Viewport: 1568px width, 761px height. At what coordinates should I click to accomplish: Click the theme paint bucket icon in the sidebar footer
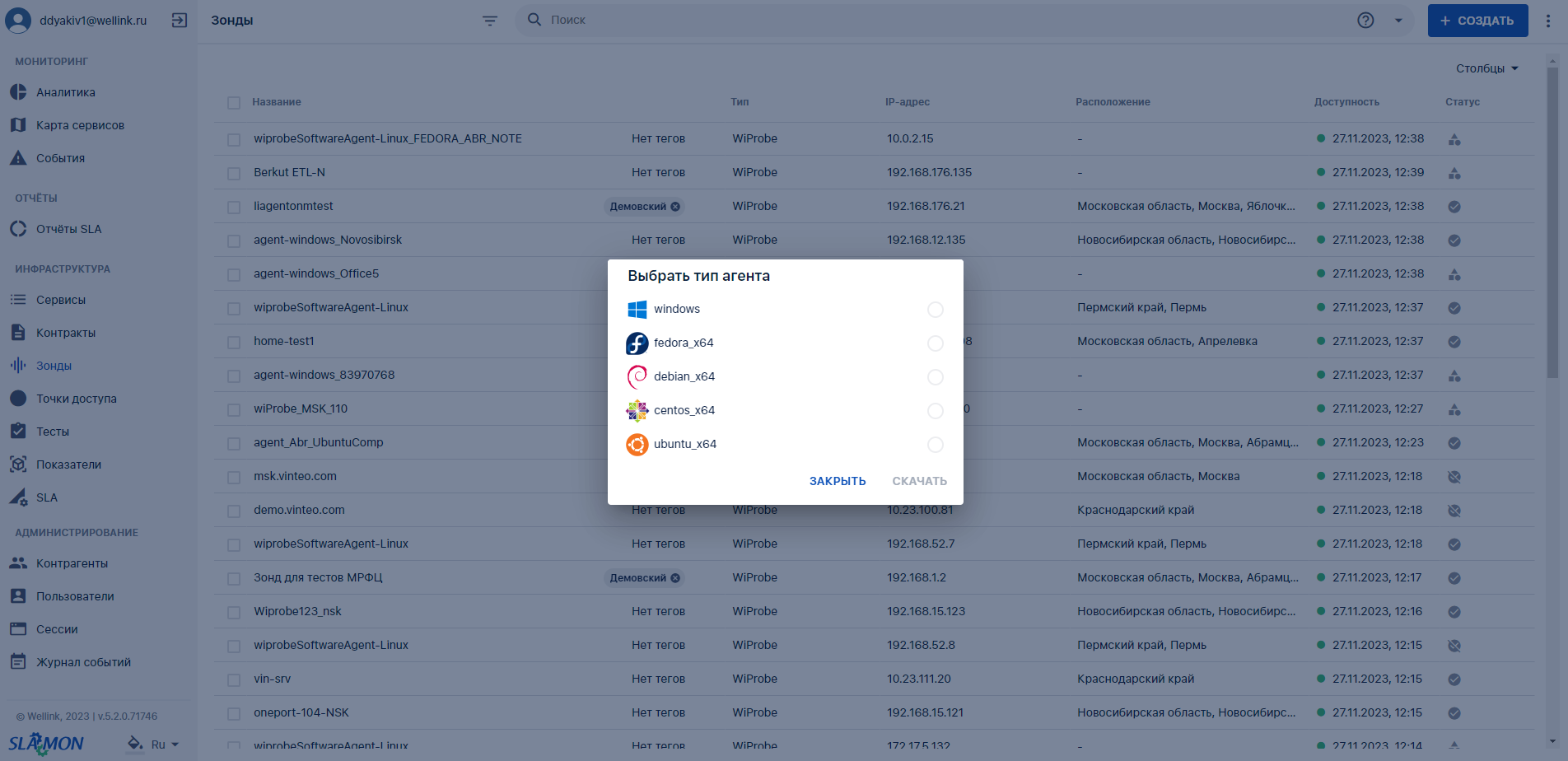135,744
